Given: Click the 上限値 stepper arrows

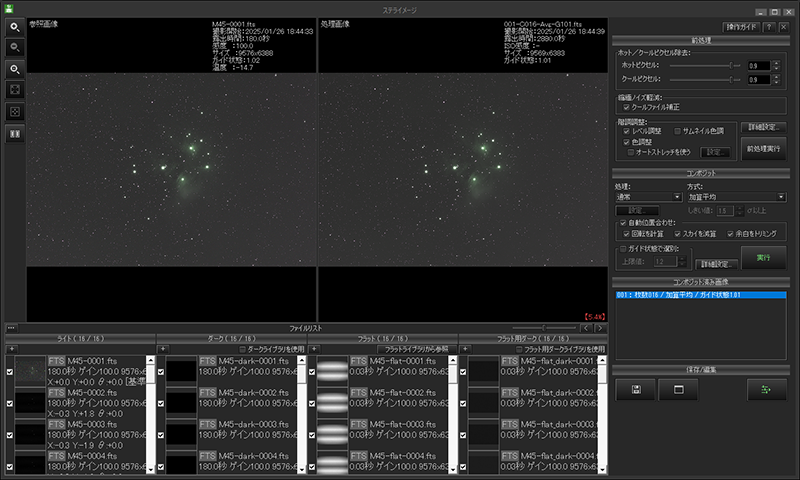Looking at the screenshot, I should 683,262.
